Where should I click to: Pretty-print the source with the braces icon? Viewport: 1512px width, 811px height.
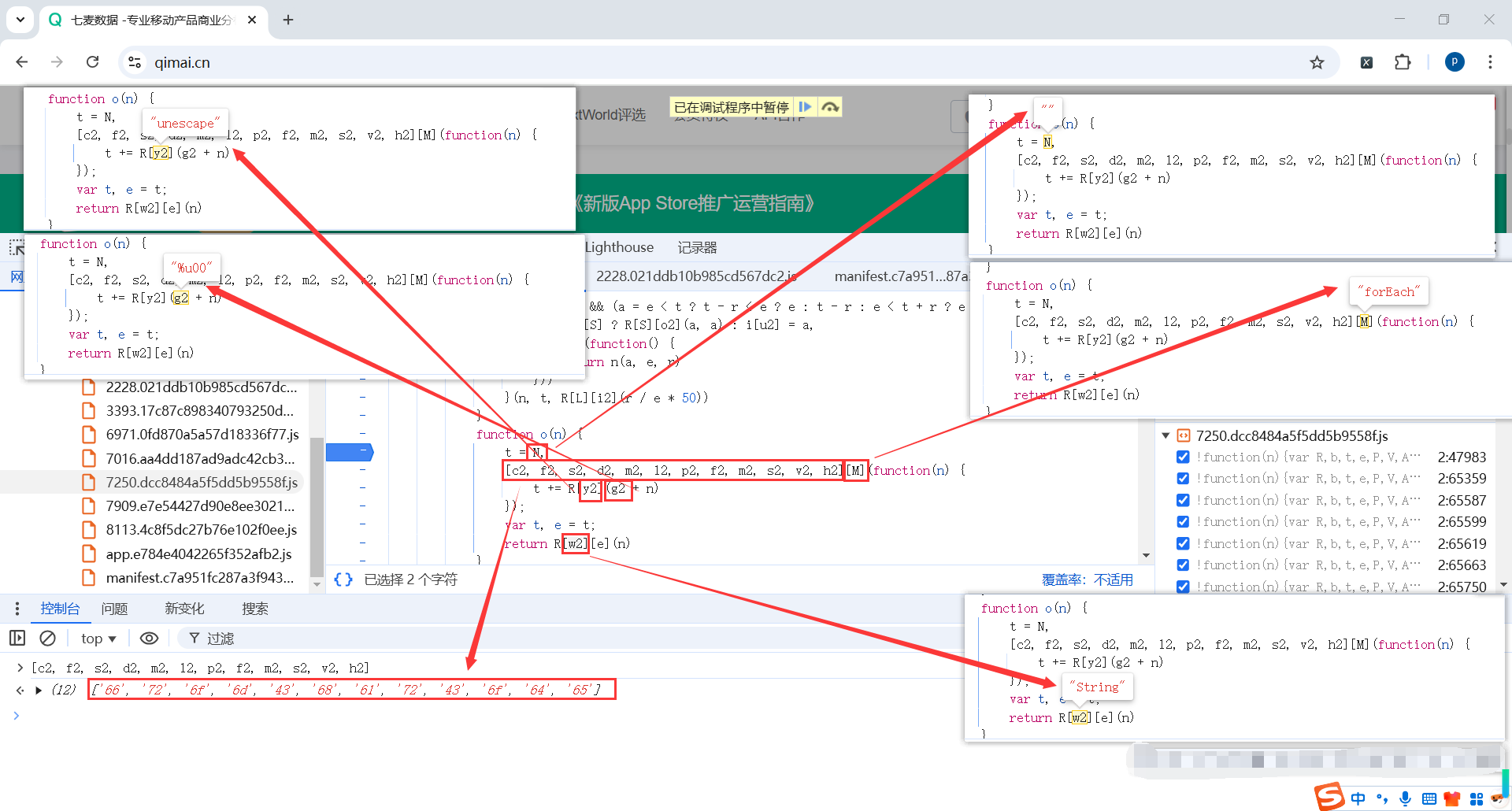click(343, 580)
